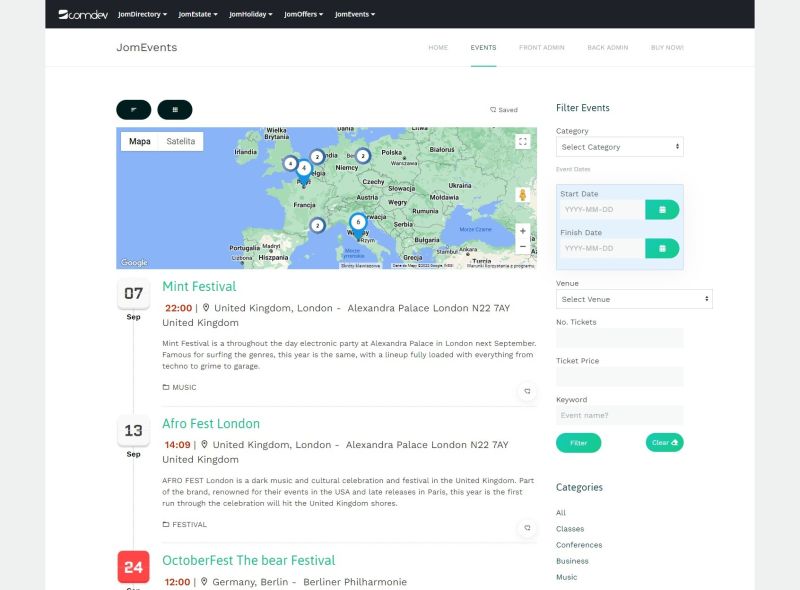The width and height of the screenshot is (800, 590).
Task: Switch to map view using the dark flag button
Action: point(132,109)
